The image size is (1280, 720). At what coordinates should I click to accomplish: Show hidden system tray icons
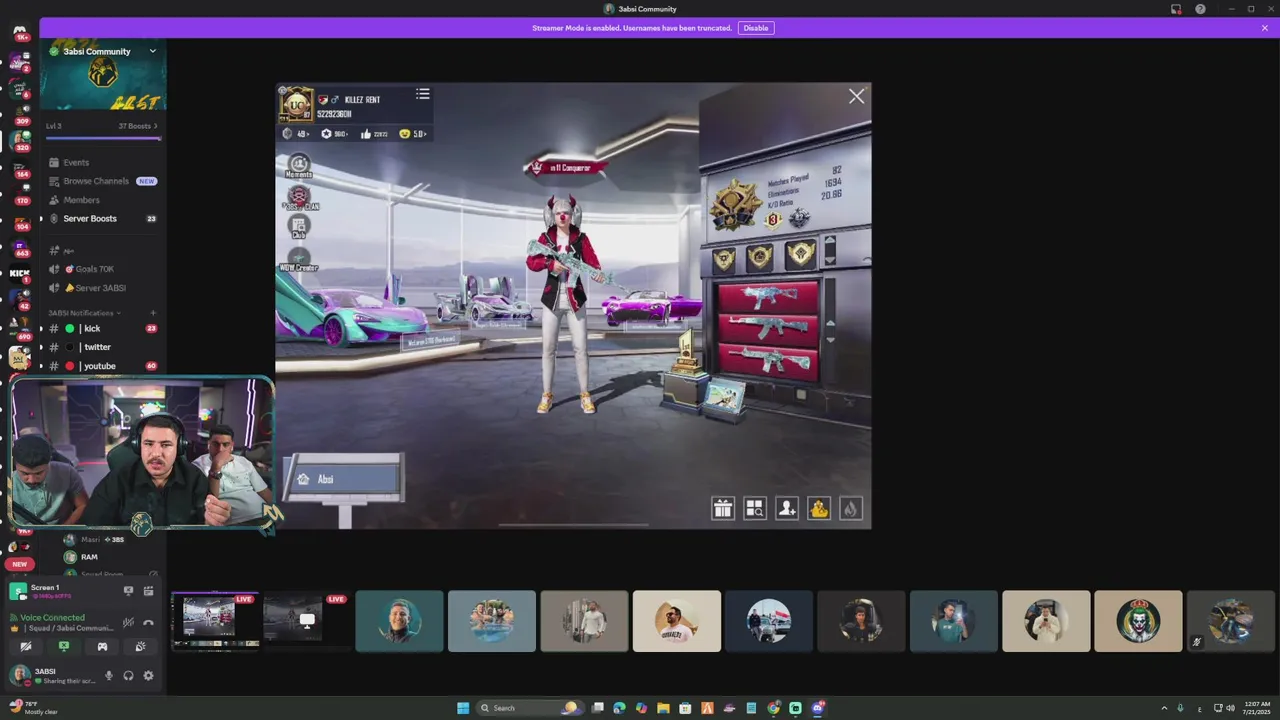[1163, 708]
